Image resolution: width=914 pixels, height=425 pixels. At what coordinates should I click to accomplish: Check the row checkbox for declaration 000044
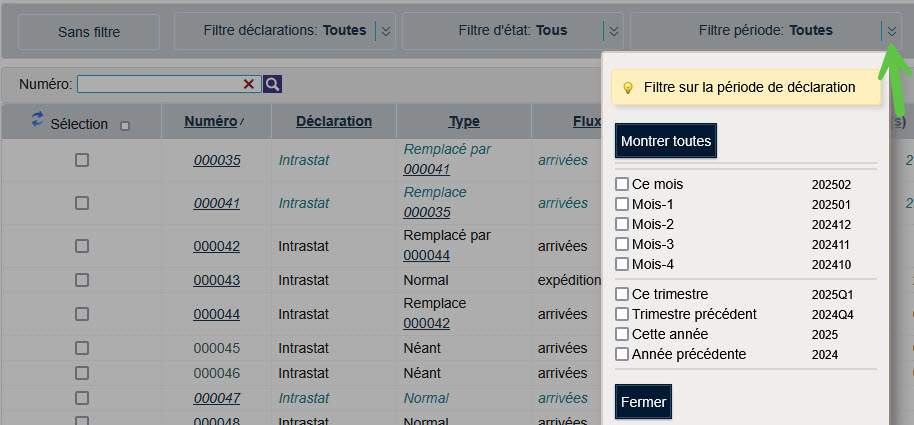pos(82,314)
